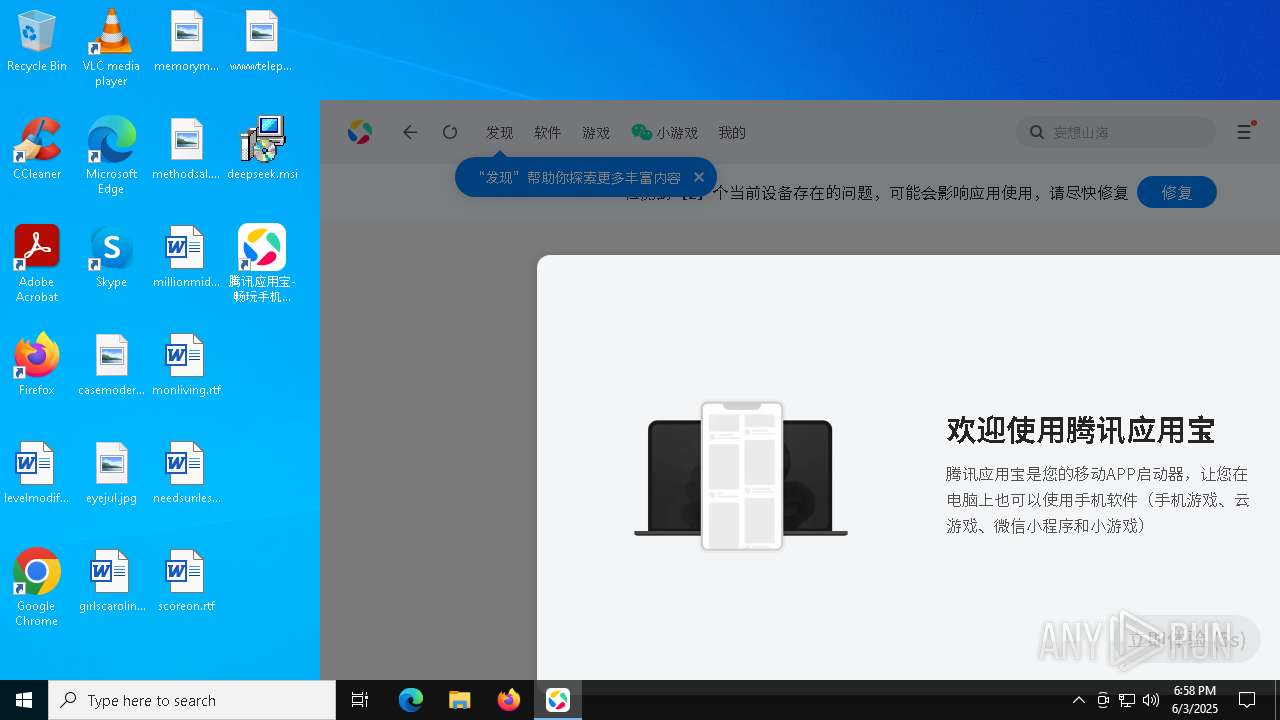Open the volume control in tray
Viewport: 1280px width, 720px height.
(1151, 700)
